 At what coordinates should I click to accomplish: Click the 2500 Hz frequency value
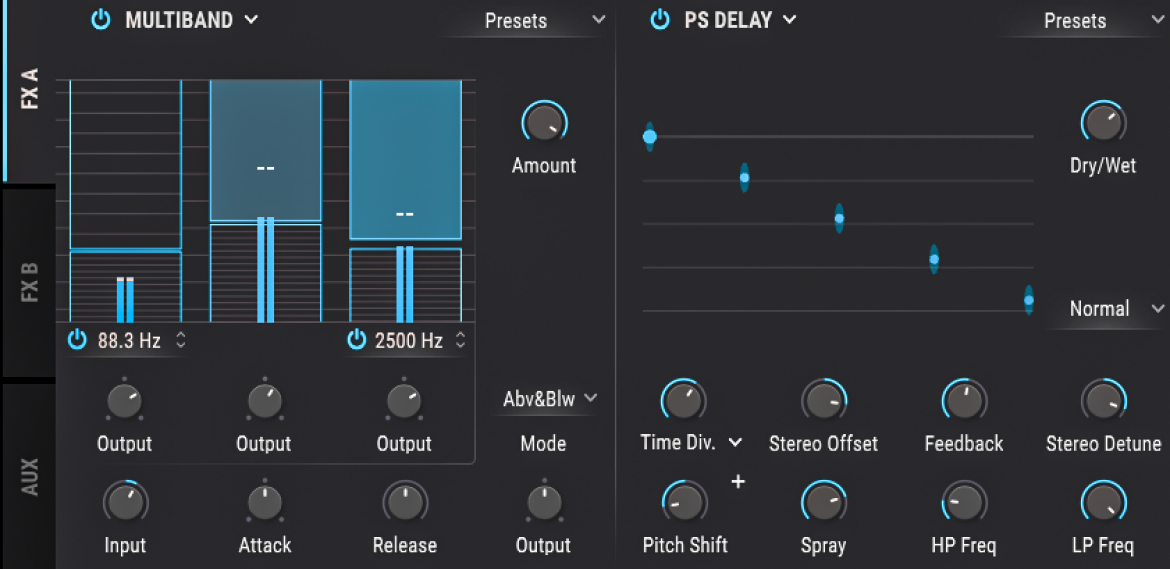click(409, 342)
